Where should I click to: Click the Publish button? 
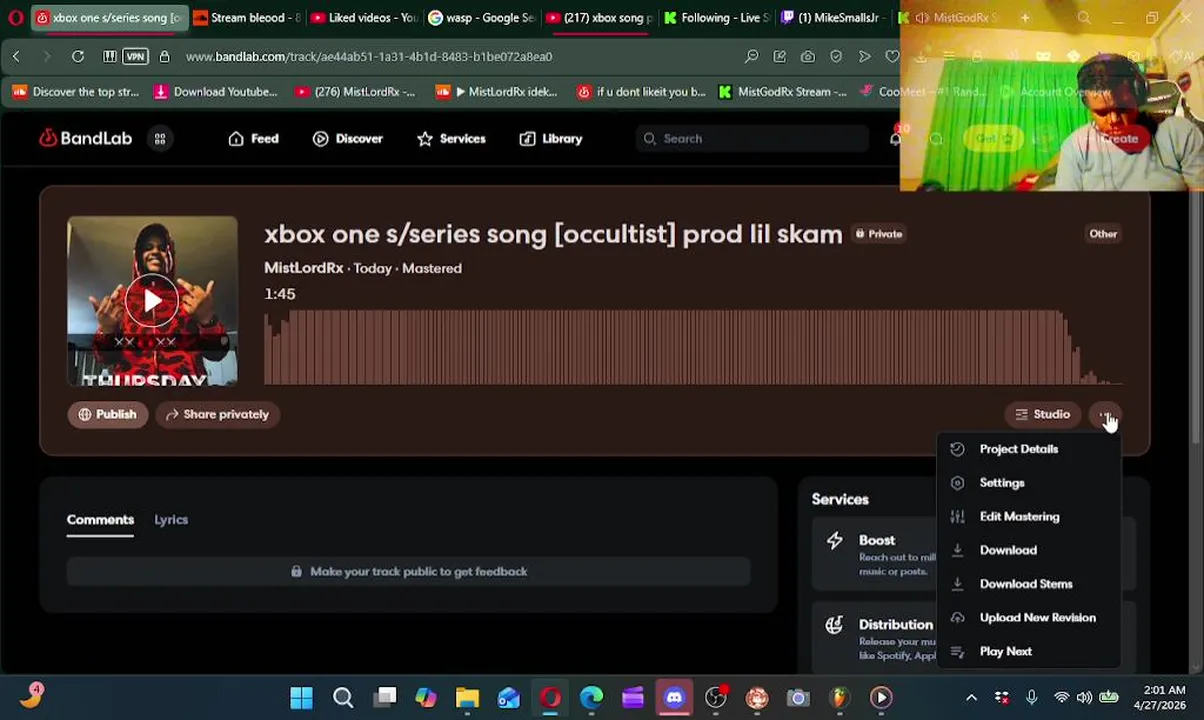point(107,414)
